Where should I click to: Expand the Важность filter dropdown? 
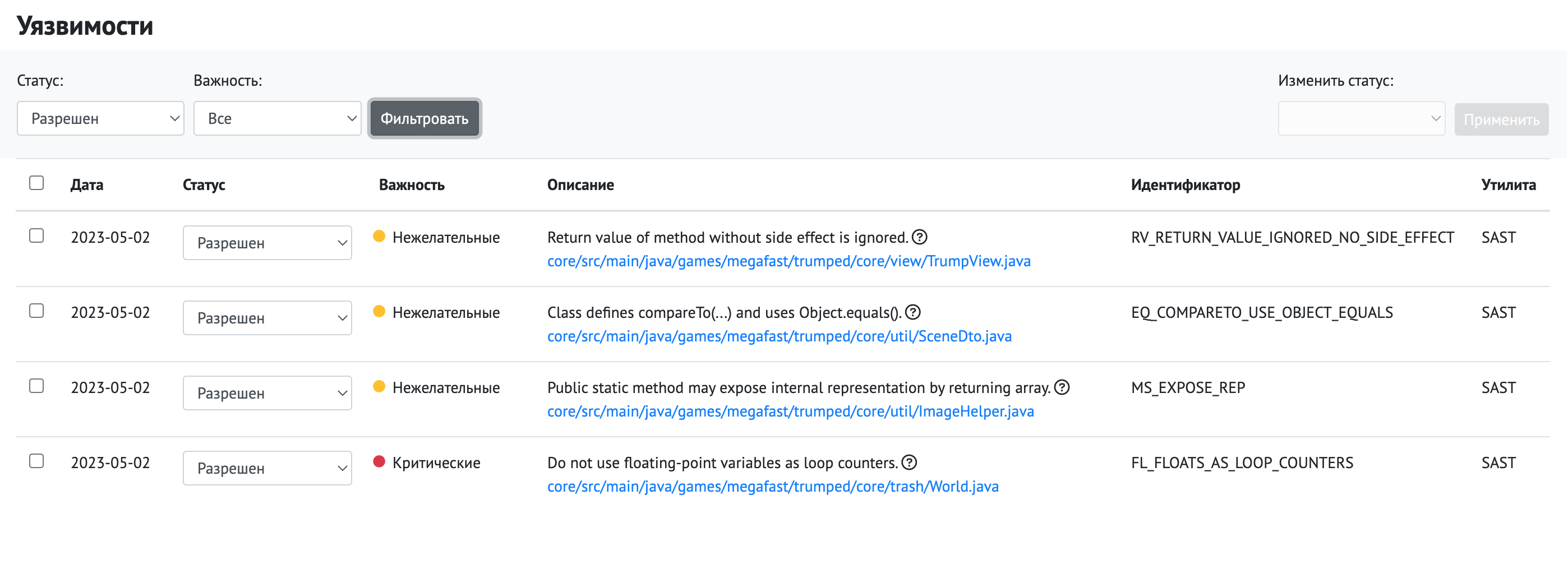point(277,119)
